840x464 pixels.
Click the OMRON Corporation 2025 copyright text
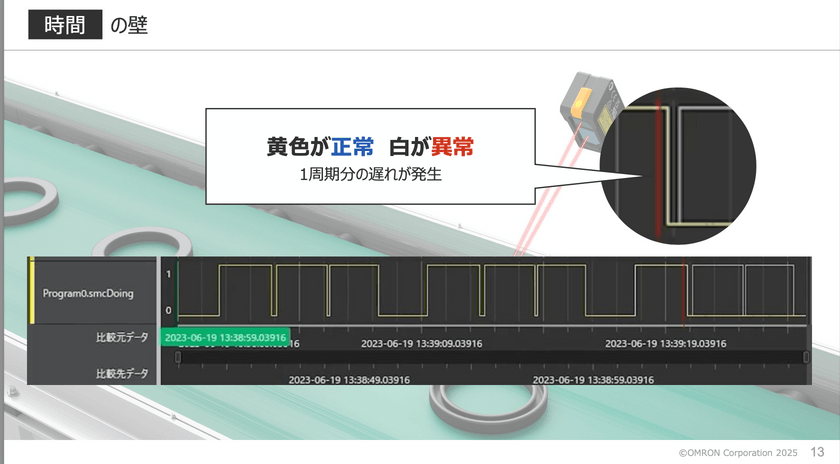[x=738, y=453]
